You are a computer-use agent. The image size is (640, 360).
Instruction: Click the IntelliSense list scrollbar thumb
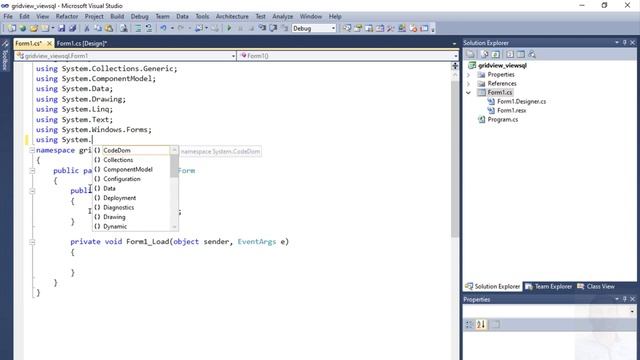pos(174,166)
